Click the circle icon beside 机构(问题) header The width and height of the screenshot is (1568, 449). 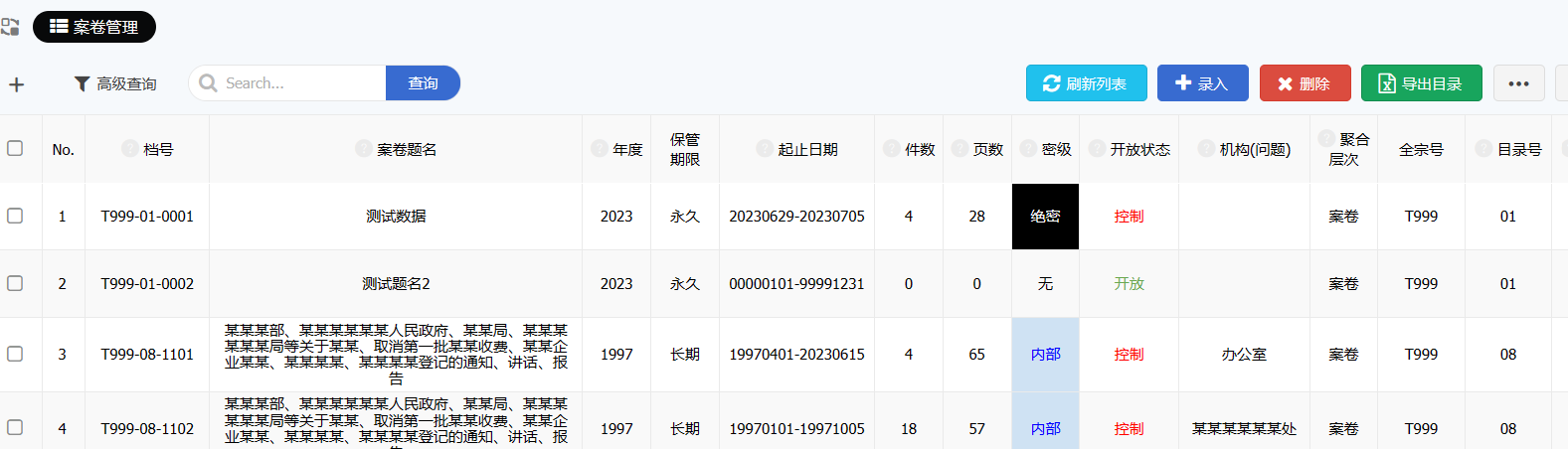1205,148
